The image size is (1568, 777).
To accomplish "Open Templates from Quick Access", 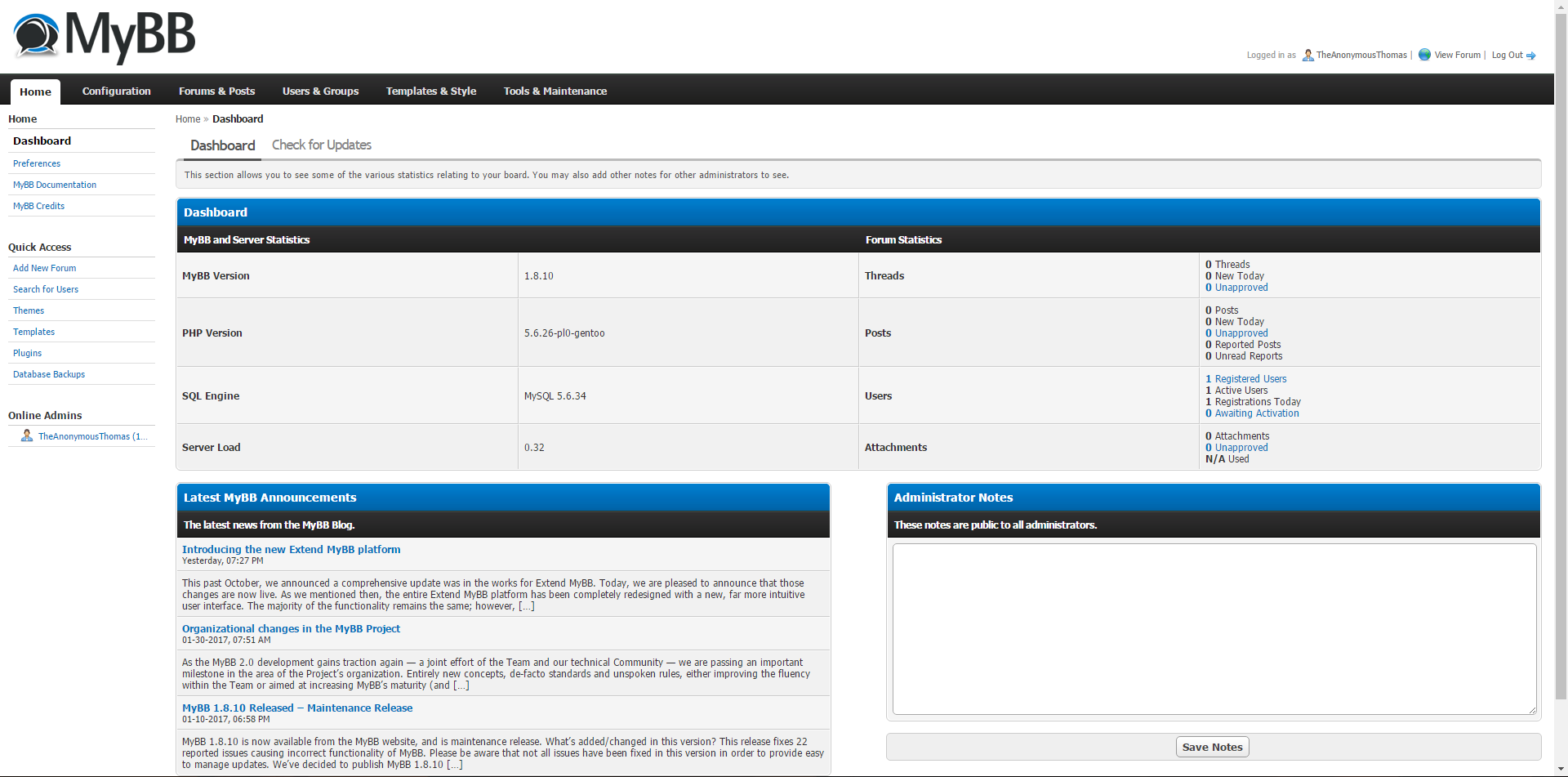I will coord(33,332).
